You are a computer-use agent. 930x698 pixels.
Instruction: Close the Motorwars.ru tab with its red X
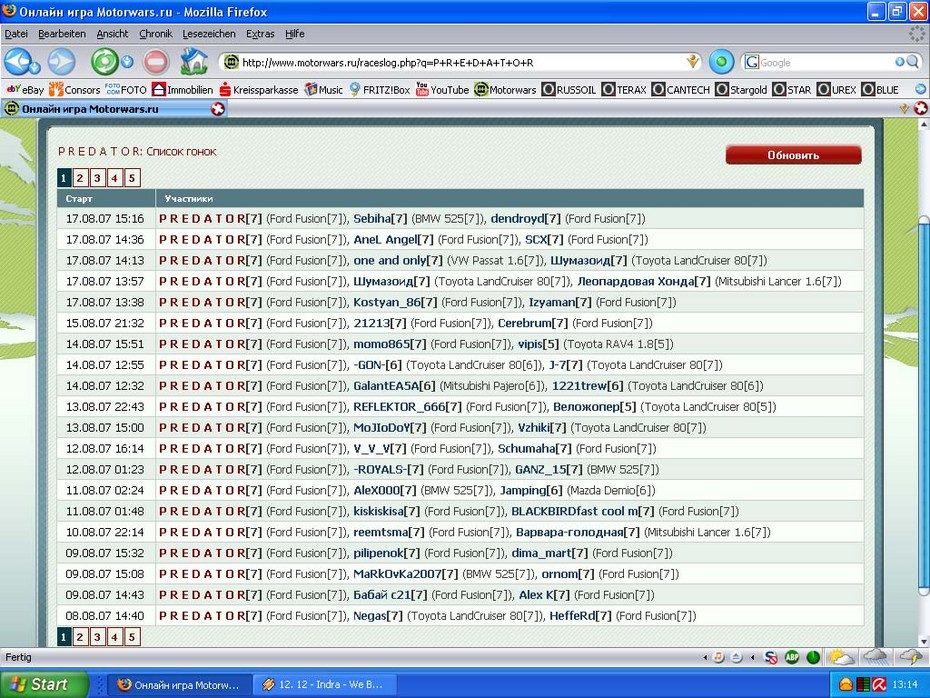[218, 109]
